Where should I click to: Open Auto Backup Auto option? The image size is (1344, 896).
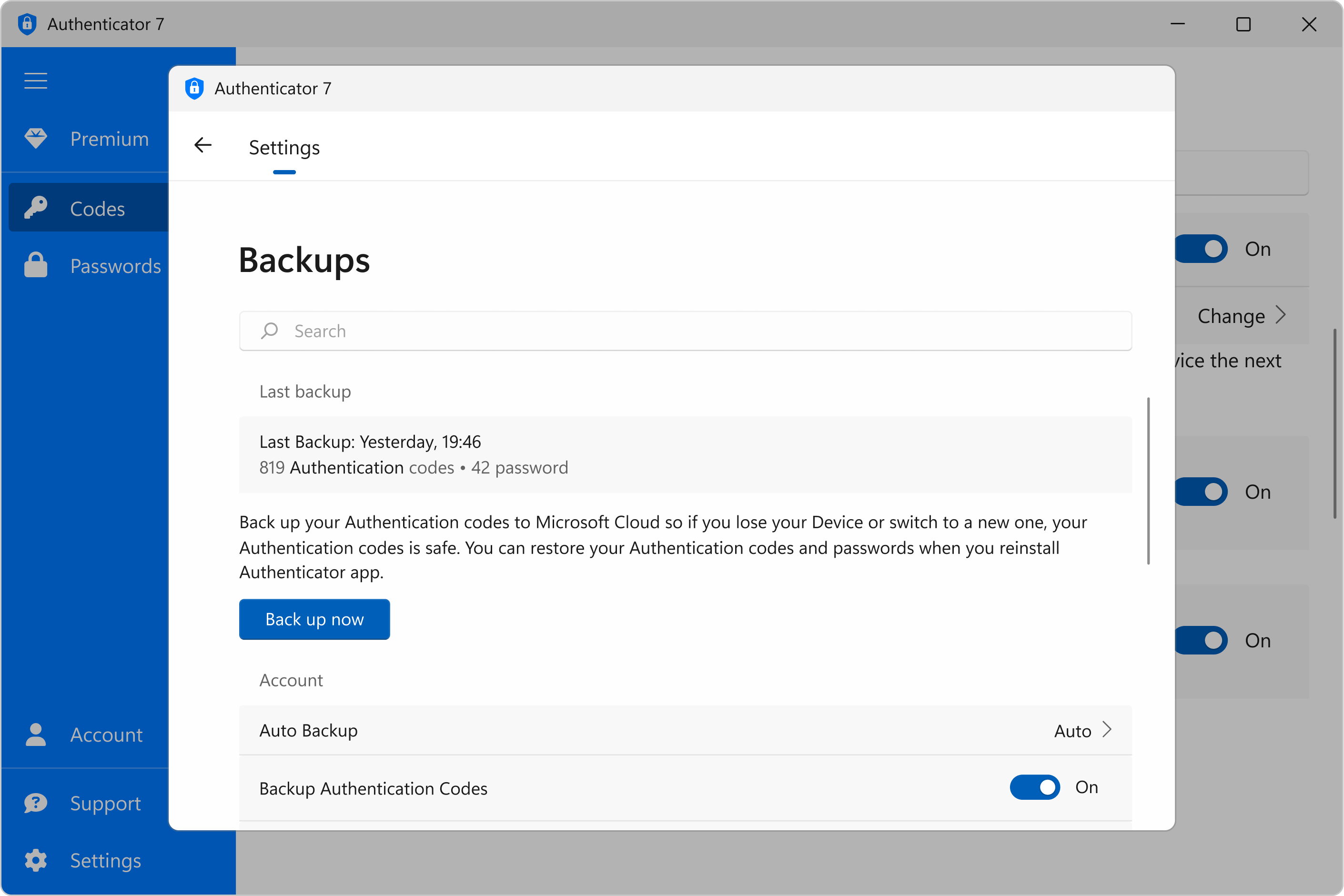[1072, 731]
